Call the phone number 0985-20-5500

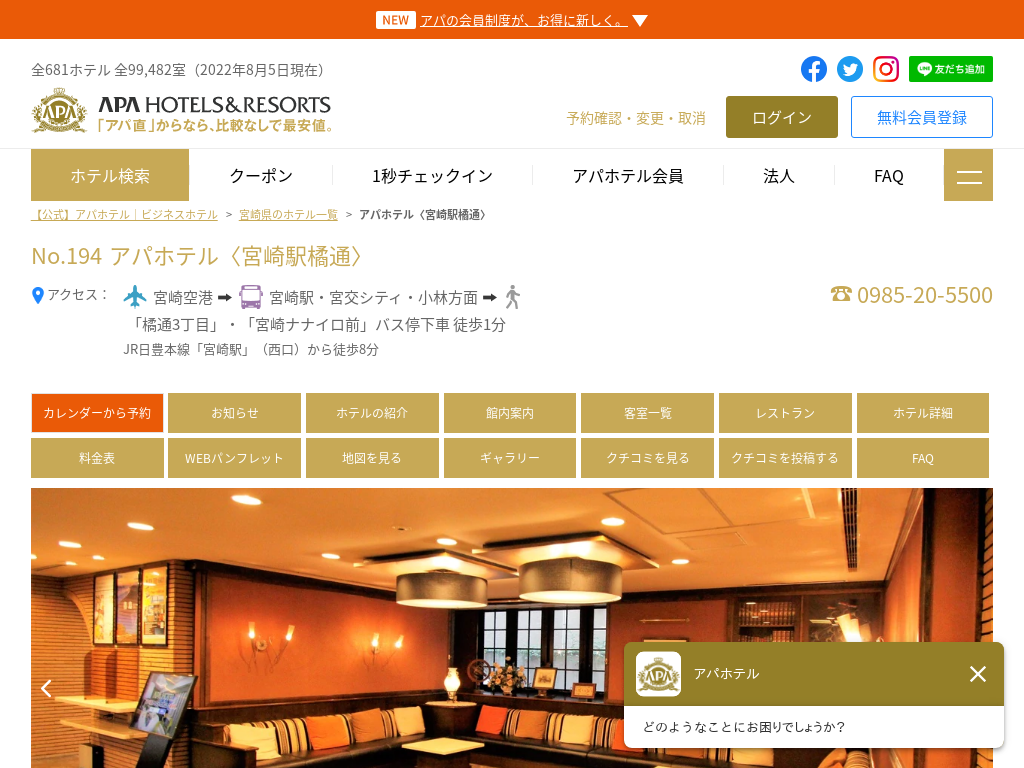coord(925,295)
